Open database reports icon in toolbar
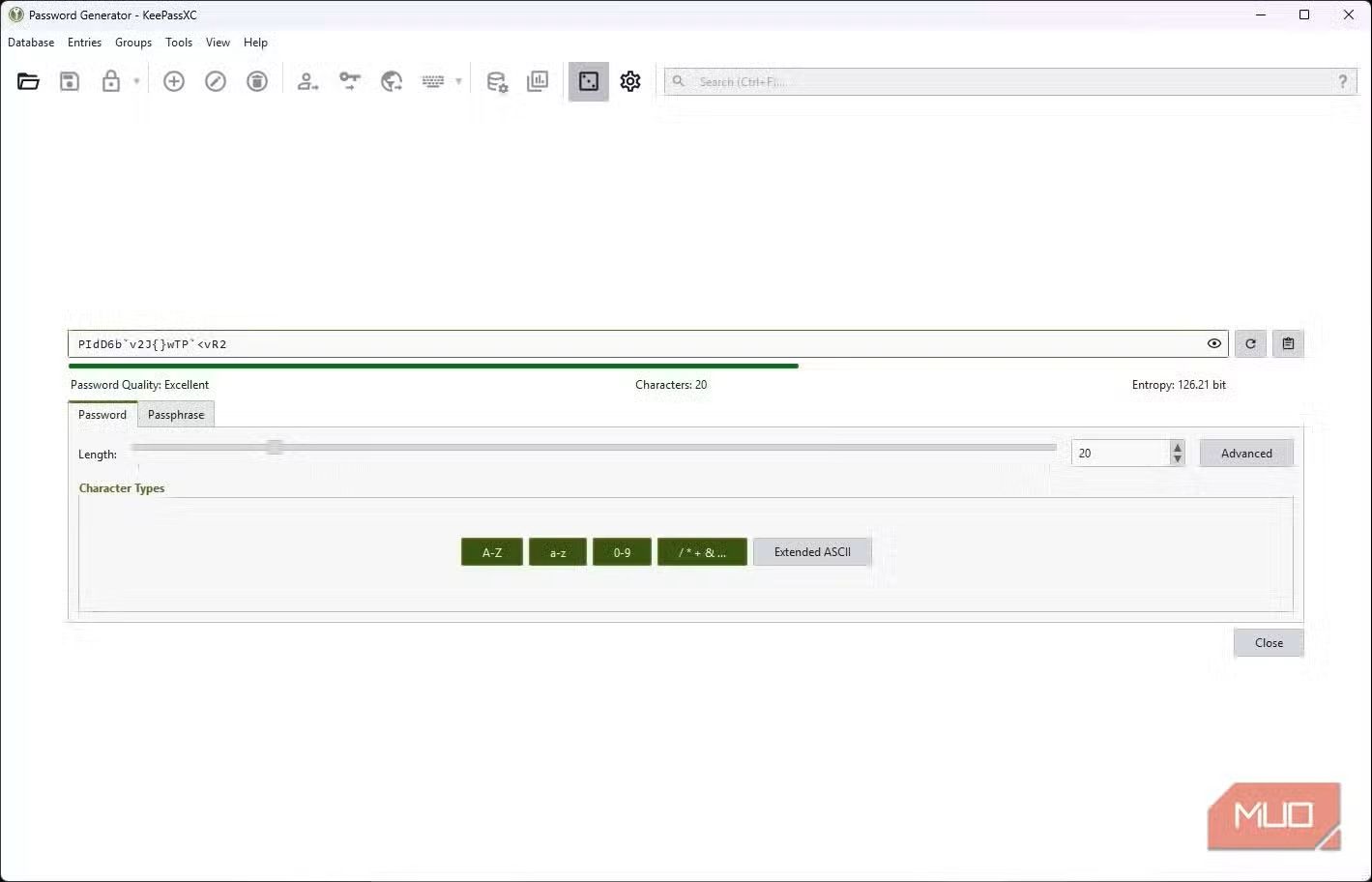Image resolution: width=1372 pixels, height=882 pixels. (x=538, y=82)
